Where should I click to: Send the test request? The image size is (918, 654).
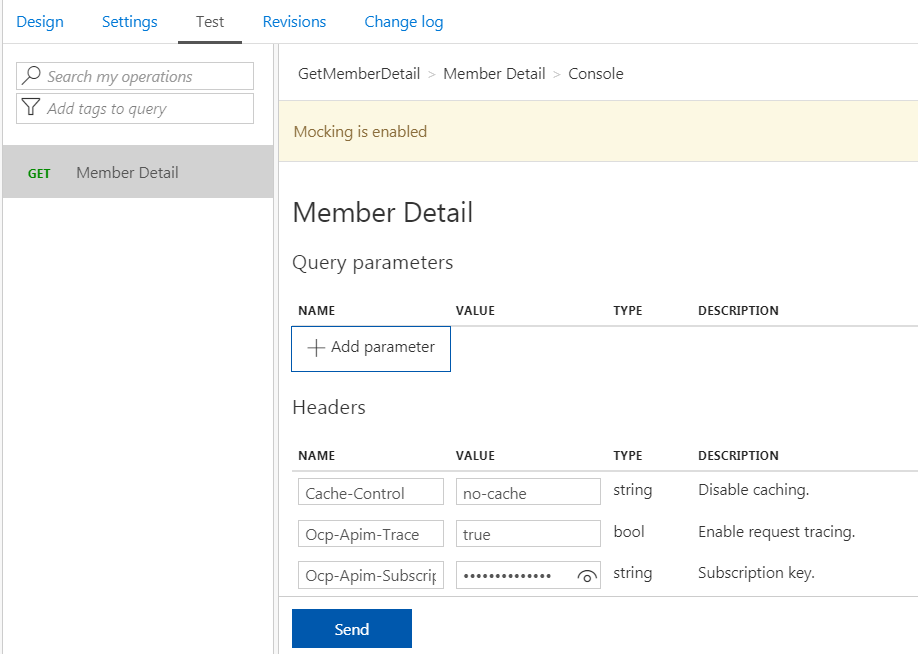click(x=352, y=628)
